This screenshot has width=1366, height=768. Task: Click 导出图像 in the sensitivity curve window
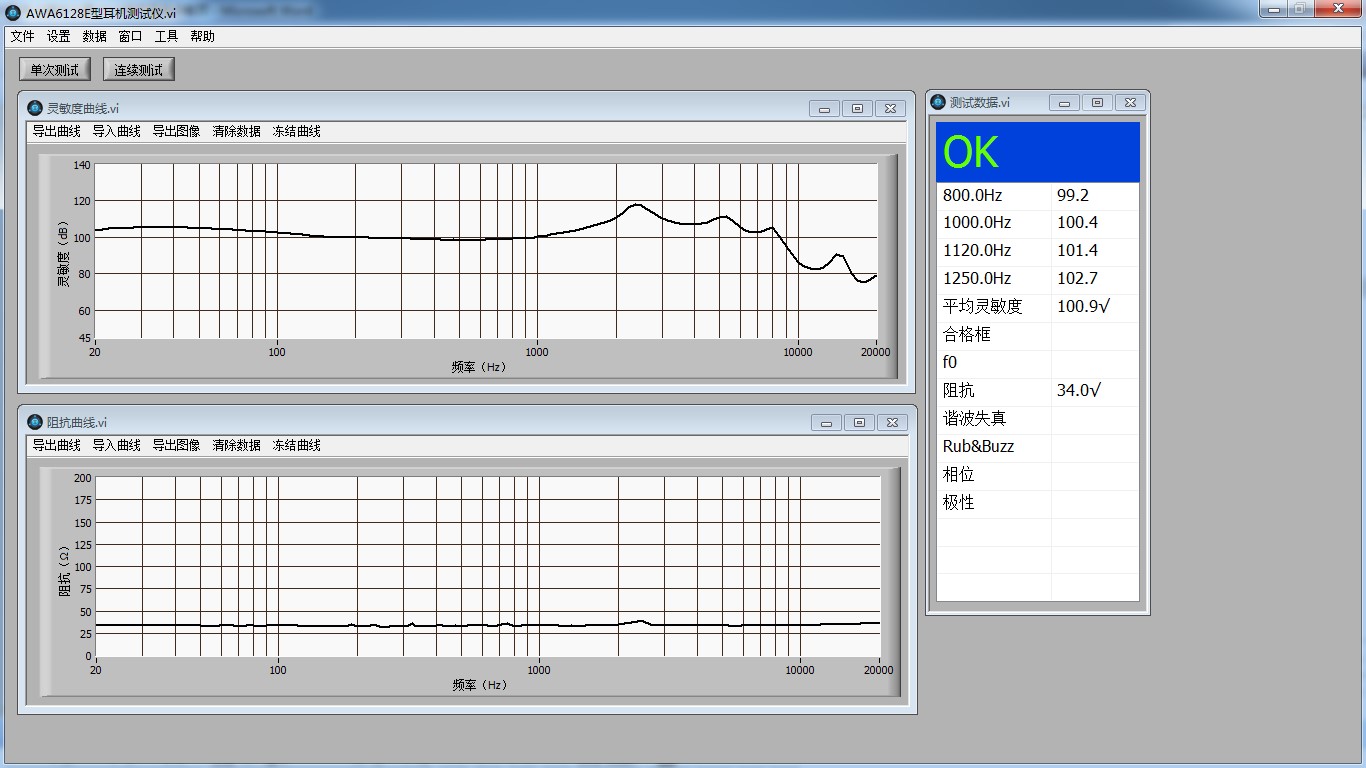(176, 131)
